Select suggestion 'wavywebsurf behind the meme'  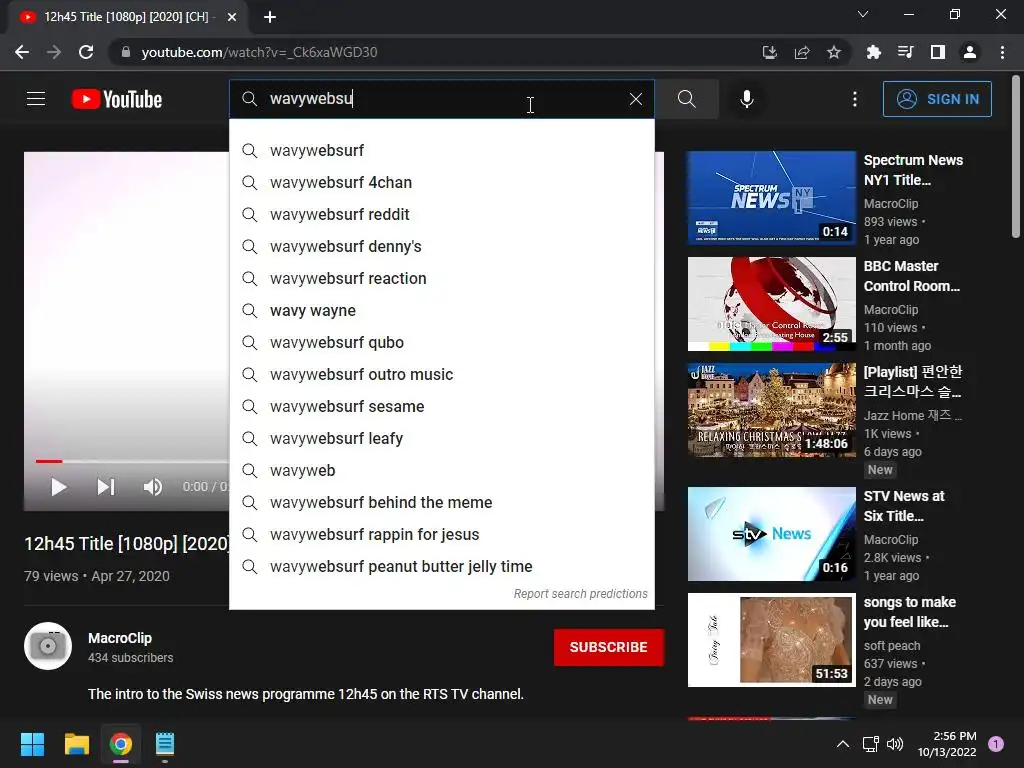click(x=441, y=503)
